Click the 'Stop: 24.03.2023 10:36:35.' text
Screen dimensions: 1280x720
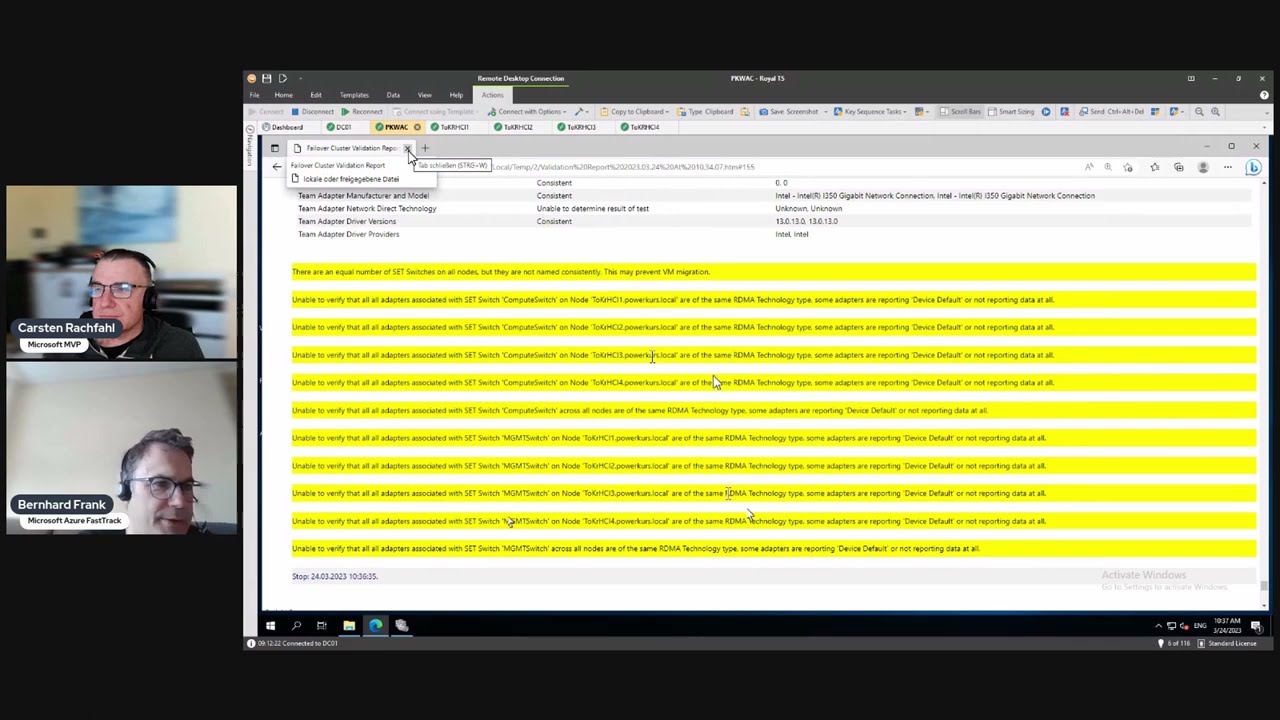pos(335,576)
